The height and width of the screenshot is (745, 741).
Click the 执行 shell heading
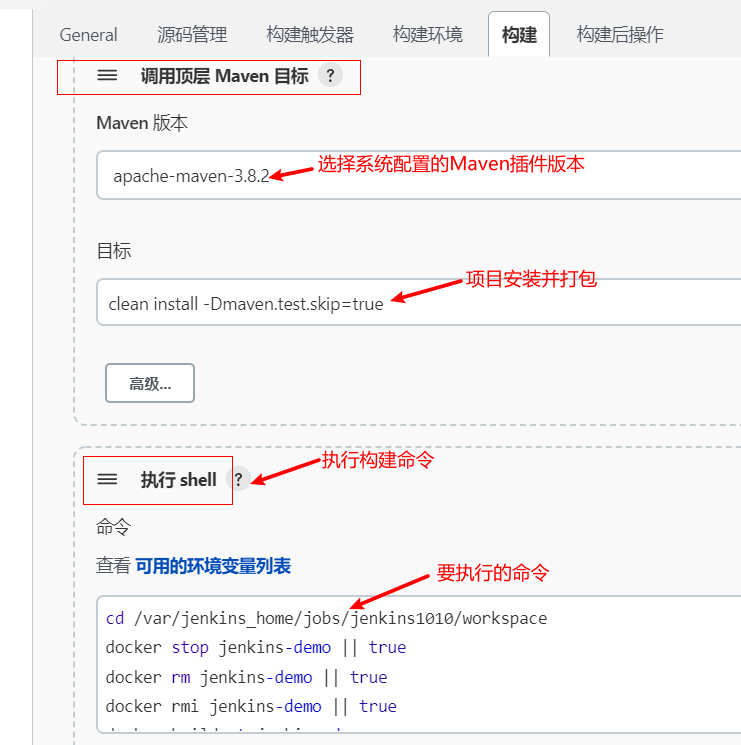tap(179, 480)
